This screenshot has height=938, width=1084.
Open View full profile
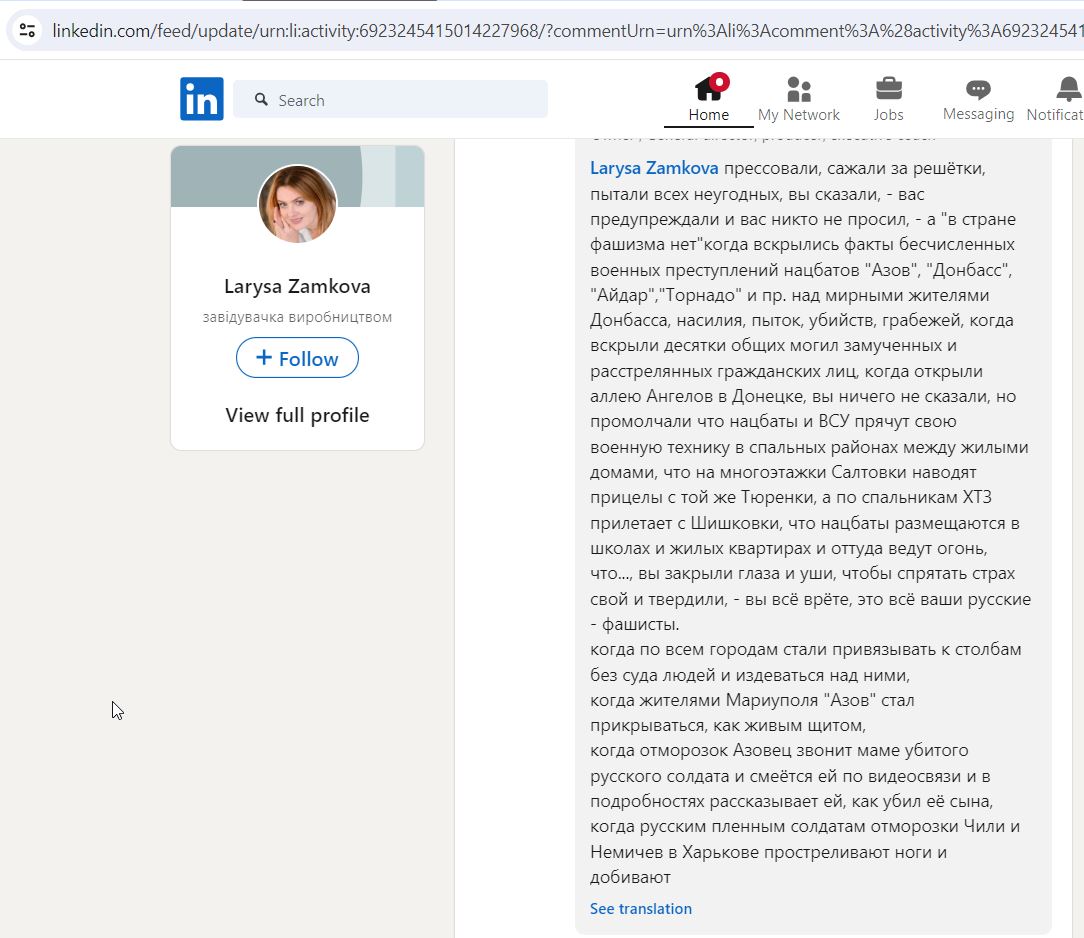tap(297, 414)
